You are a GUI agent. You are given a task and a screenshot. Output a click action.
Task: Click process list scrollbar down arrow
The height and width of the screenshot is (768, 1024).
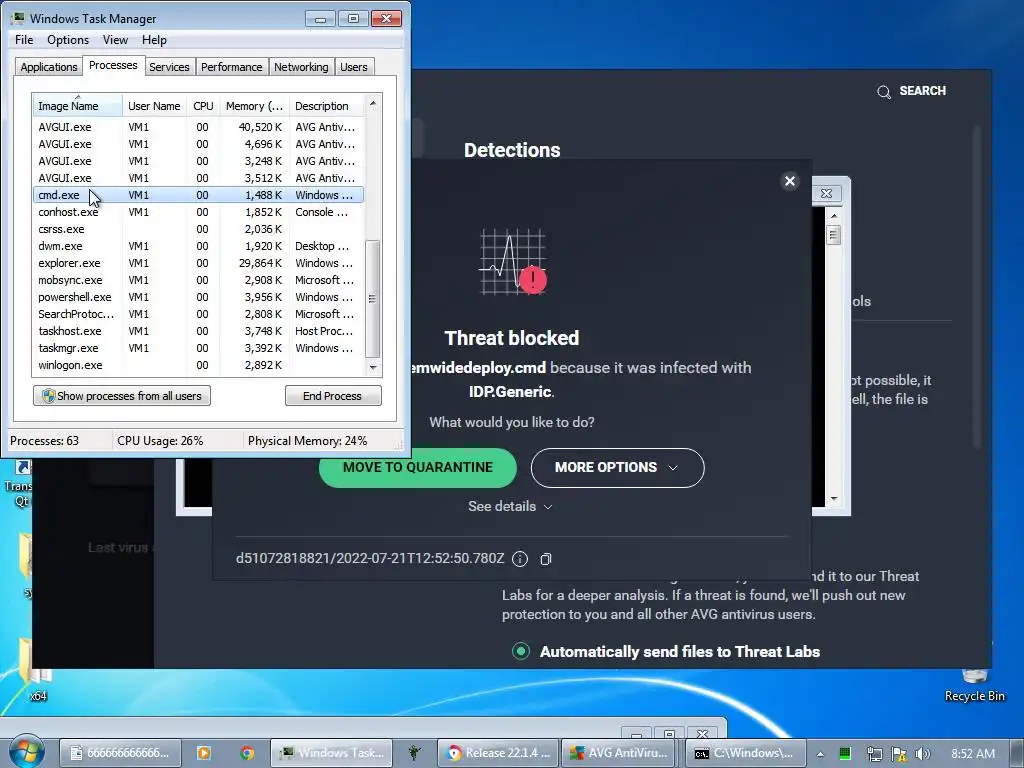373,368
